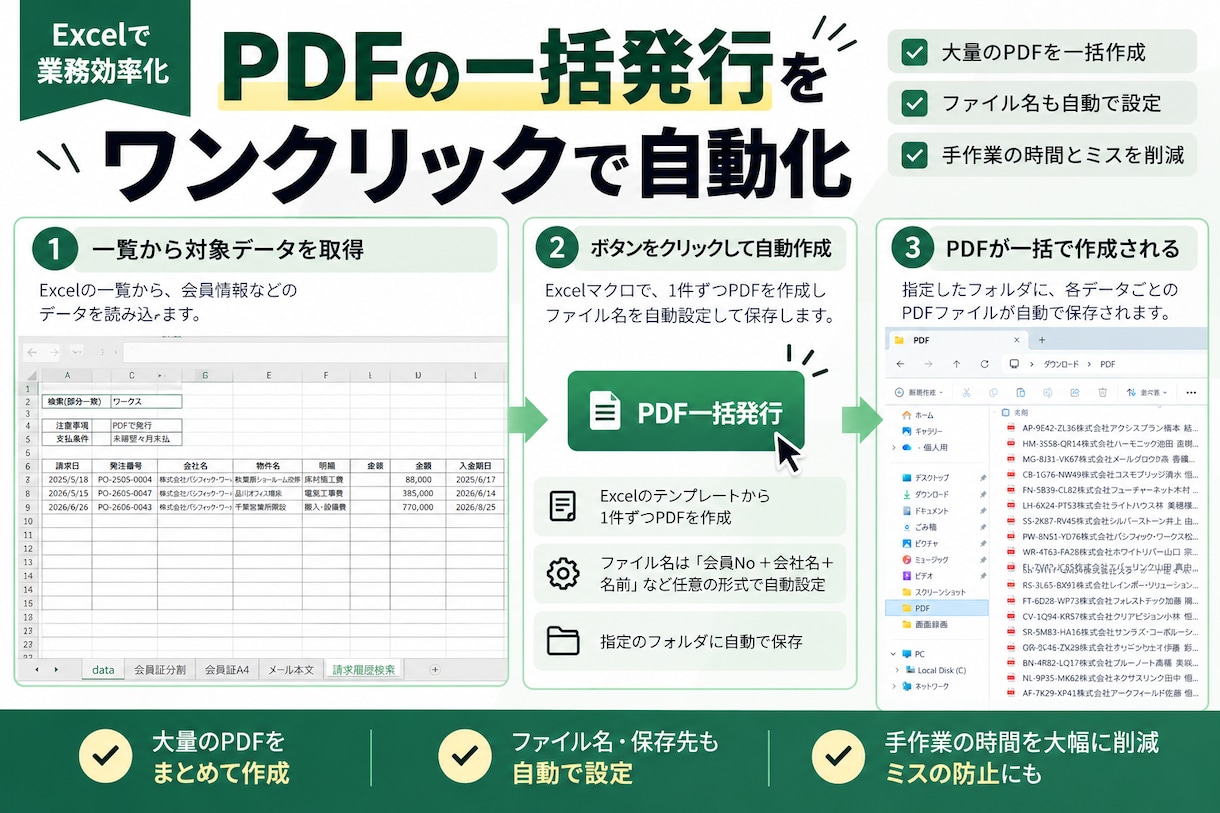Click the Share icon in Explorer toolbar

pyautogui.click(x=1074, y=393)
